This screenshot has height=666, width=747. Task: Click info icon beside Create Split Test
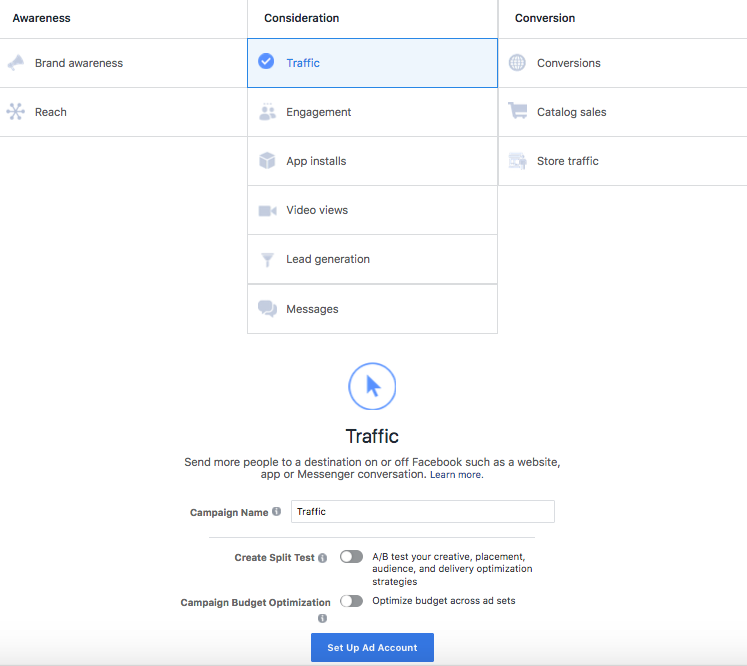[322, 558]
